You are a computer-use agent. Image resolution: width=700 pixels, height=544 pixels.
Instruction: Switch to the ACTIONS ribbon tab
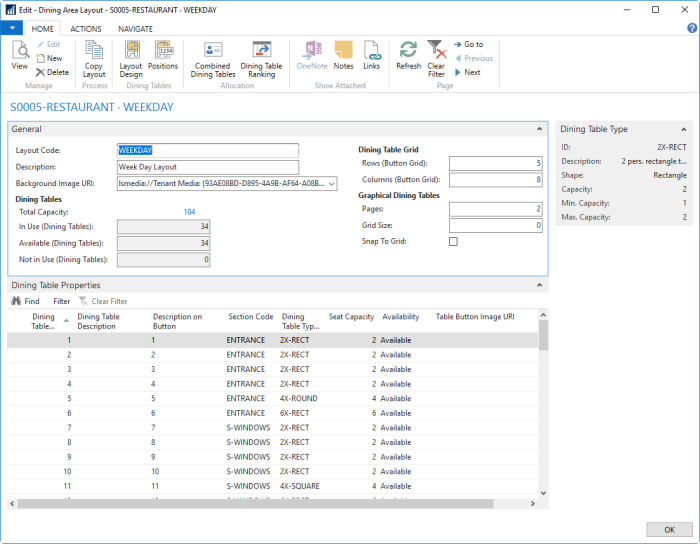tap(85, 29)
